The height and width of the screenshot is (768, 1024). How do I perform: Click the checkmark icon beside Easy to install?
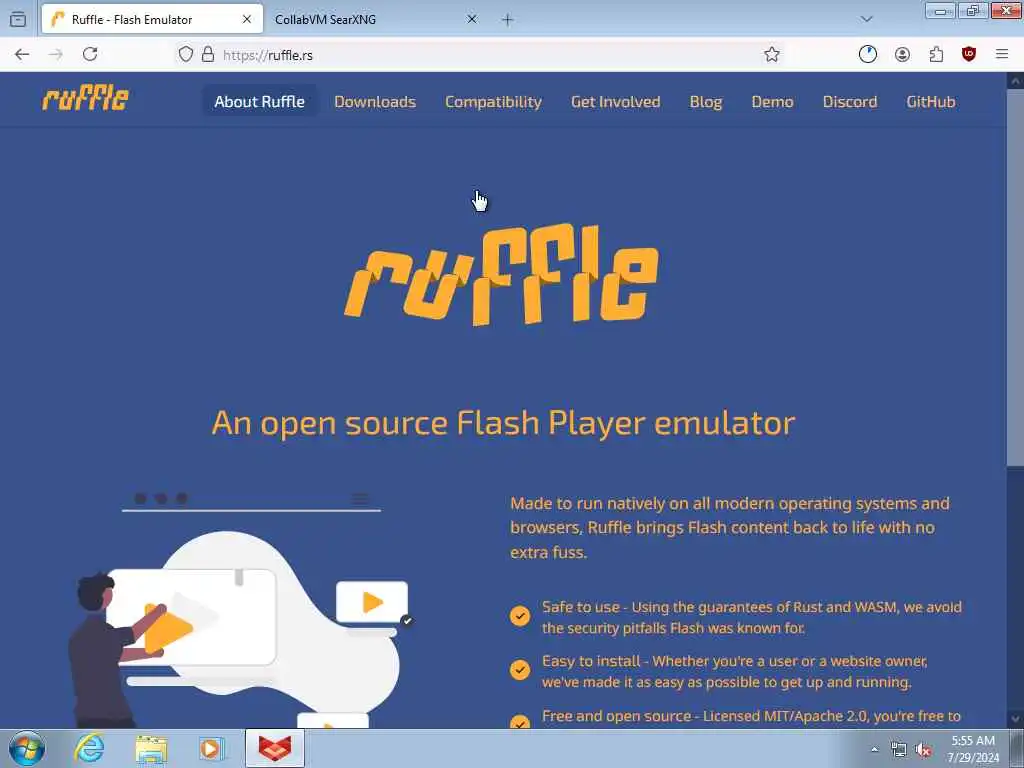[x=520, y=670]
